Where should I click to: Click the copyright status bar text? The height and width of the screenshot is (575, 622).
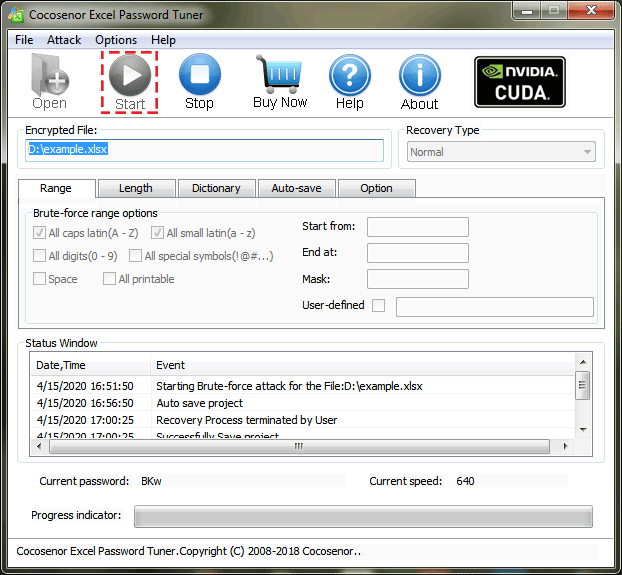tap(188, 551)
